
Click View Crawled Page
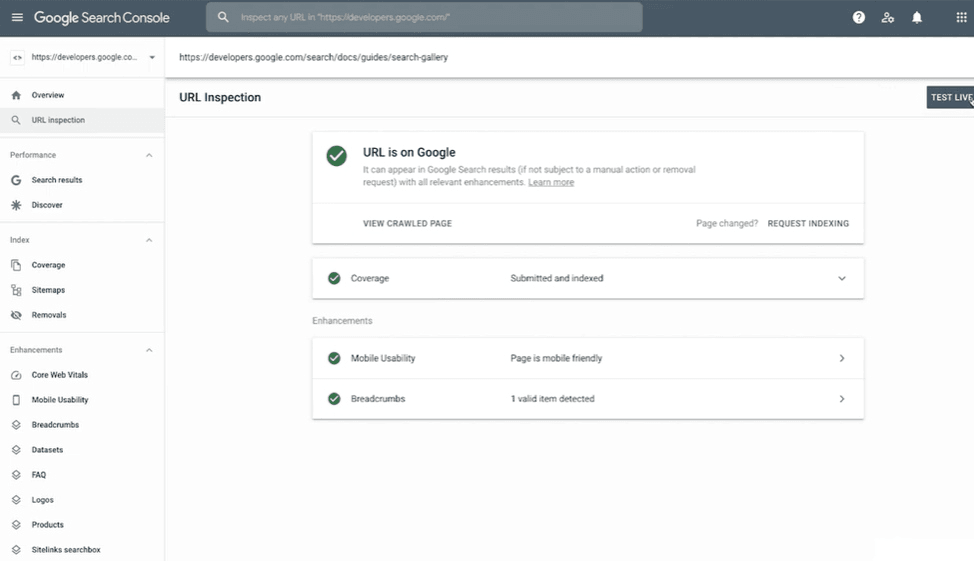click(407, 224)
